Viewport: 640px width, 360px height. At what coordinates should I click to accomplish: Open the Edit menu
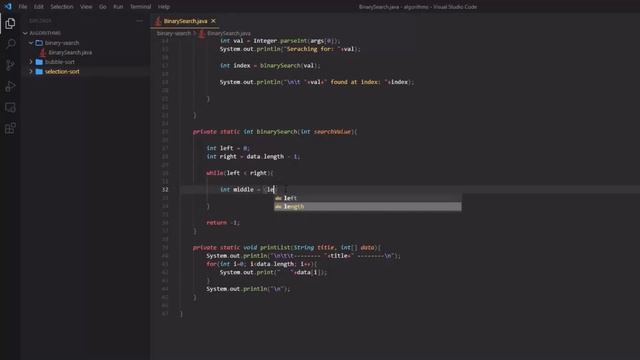click(x=39, y=7)
